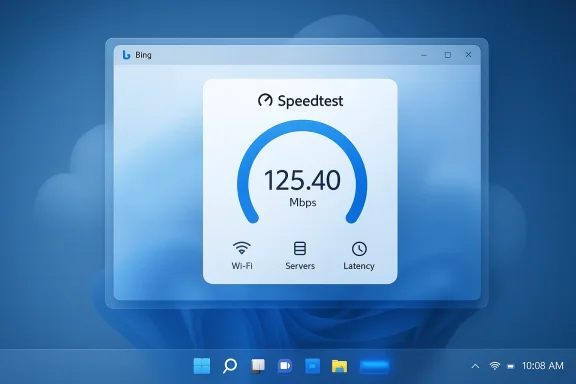Open the Chat camera app in taskbar
The height and width of the screenshot is (384, 576).
coord(285,366)
